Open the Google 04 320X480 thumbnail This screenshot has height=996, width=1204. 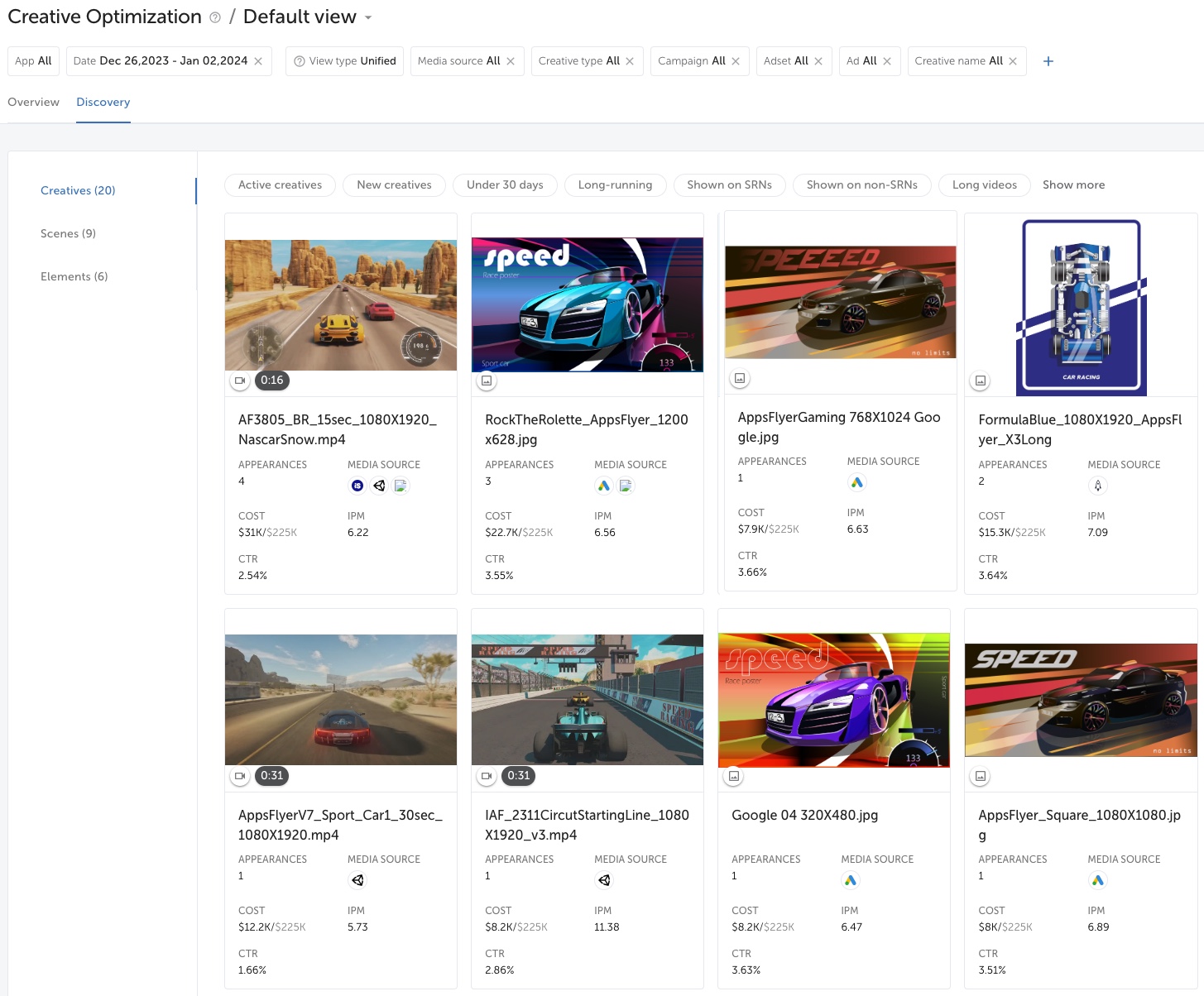[x=833, y=700]
